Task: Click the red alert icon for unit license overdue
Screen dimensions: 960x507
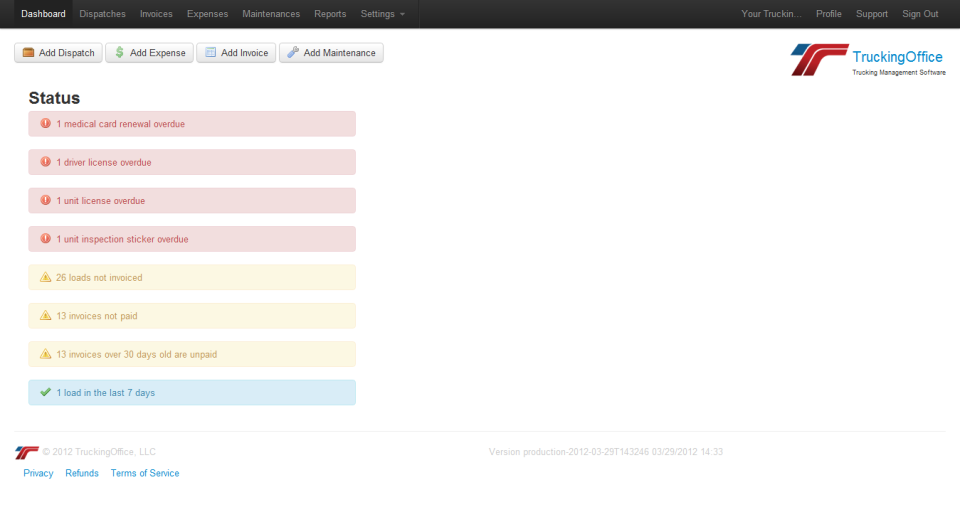Action: click(45, 200)
